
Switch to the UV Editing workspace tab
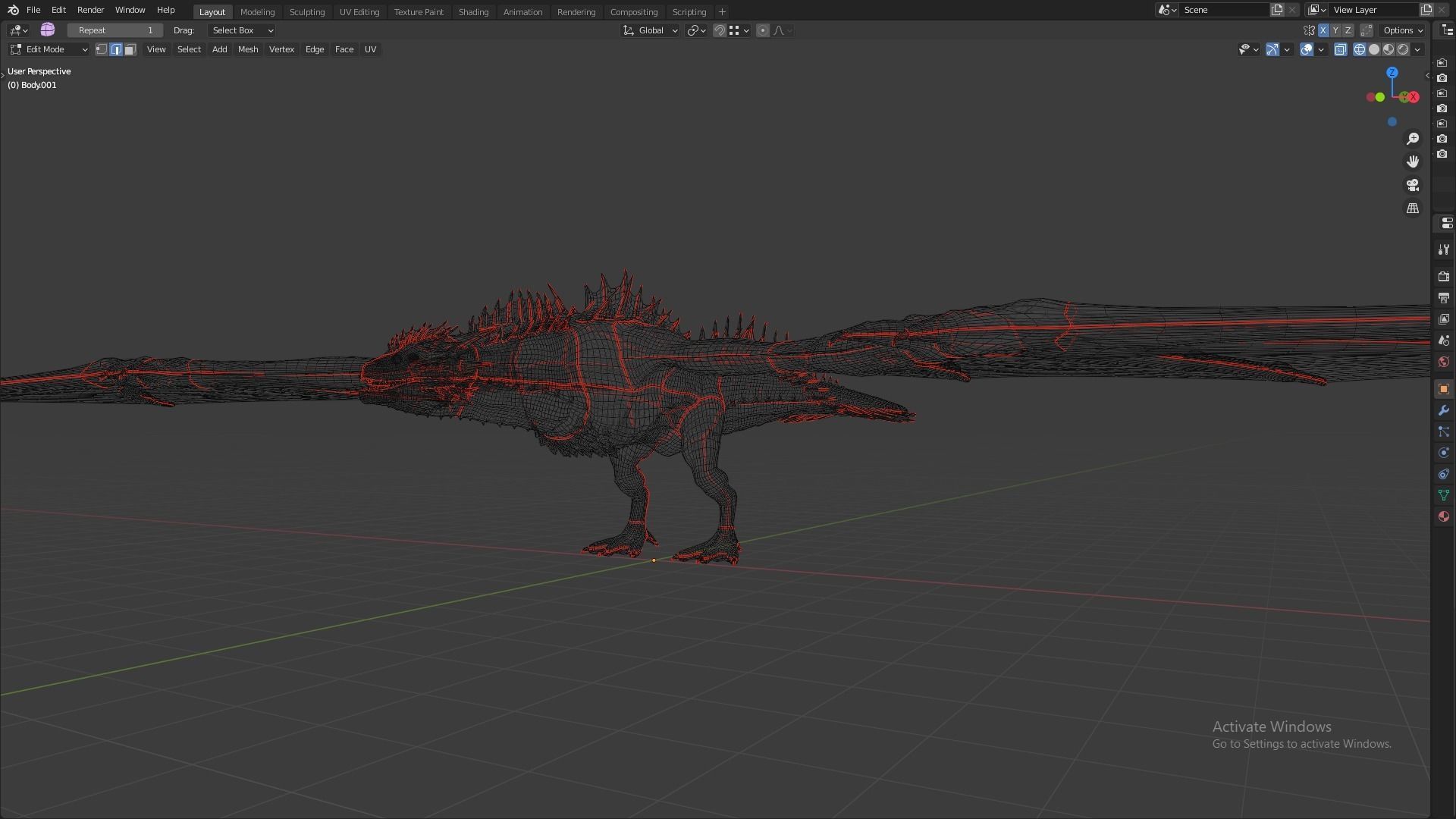[x=359, y=12]
